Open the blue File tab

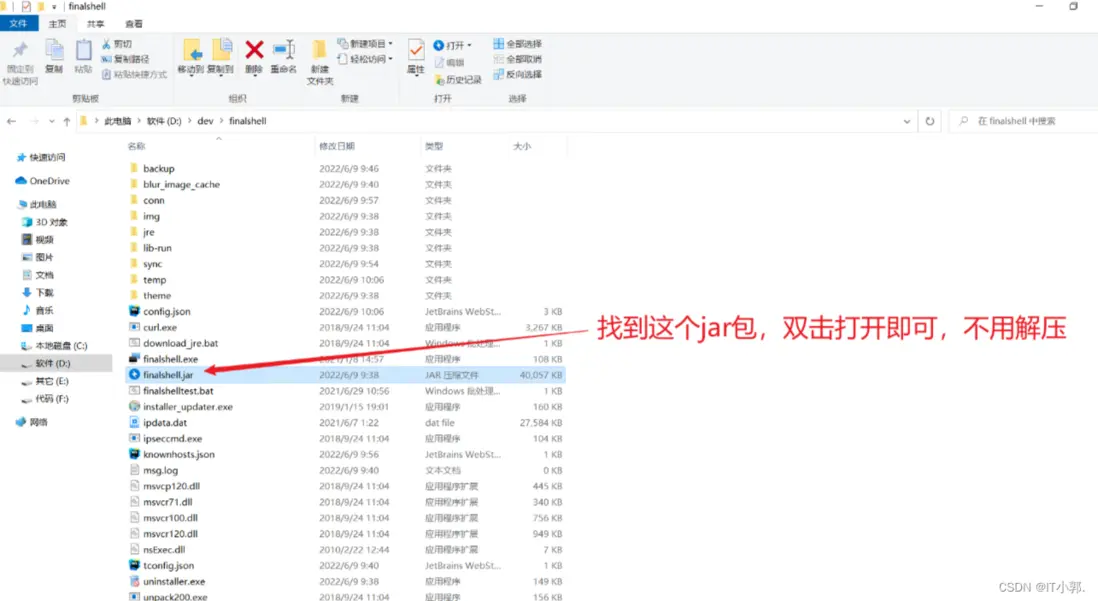[18, 24]
